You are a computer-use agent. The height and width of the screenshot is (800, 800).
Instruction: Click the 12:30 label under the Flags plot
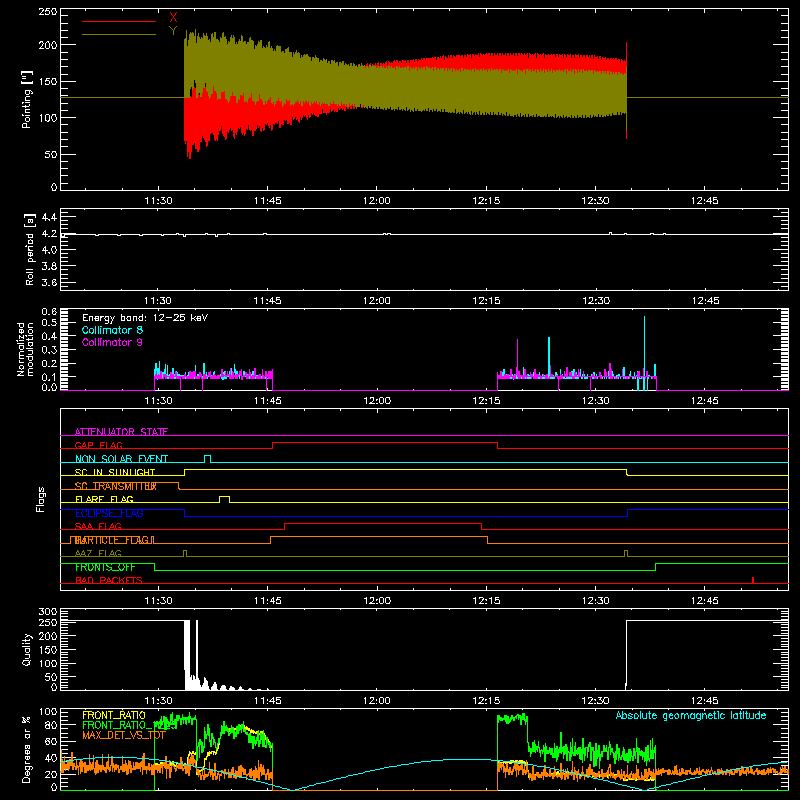[595, 601]
